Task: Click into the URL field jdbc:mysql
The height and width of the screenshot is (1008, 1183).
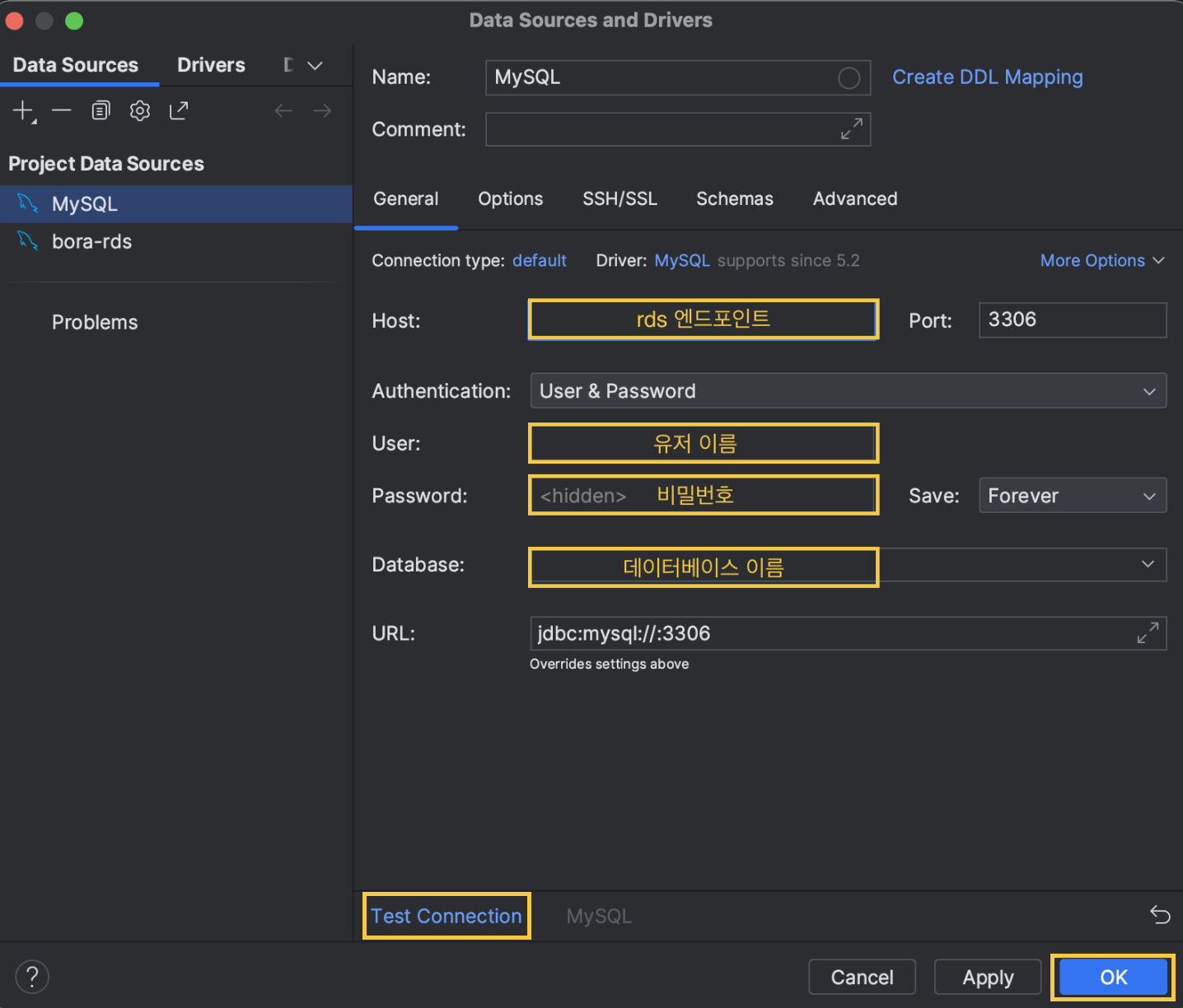Action: (x=848, y=633)
